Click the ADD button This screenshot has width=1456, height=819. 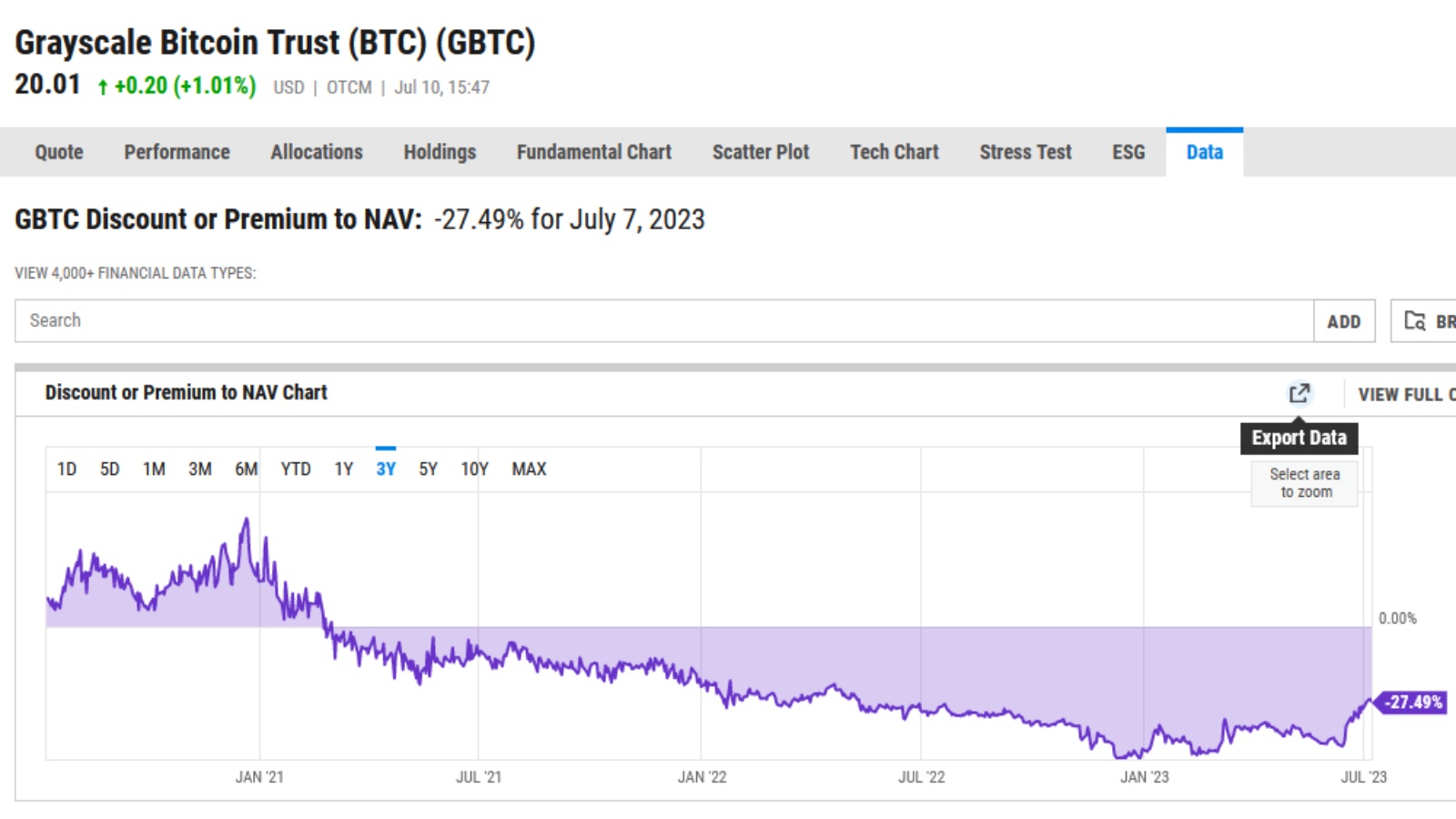[1344, 321]
